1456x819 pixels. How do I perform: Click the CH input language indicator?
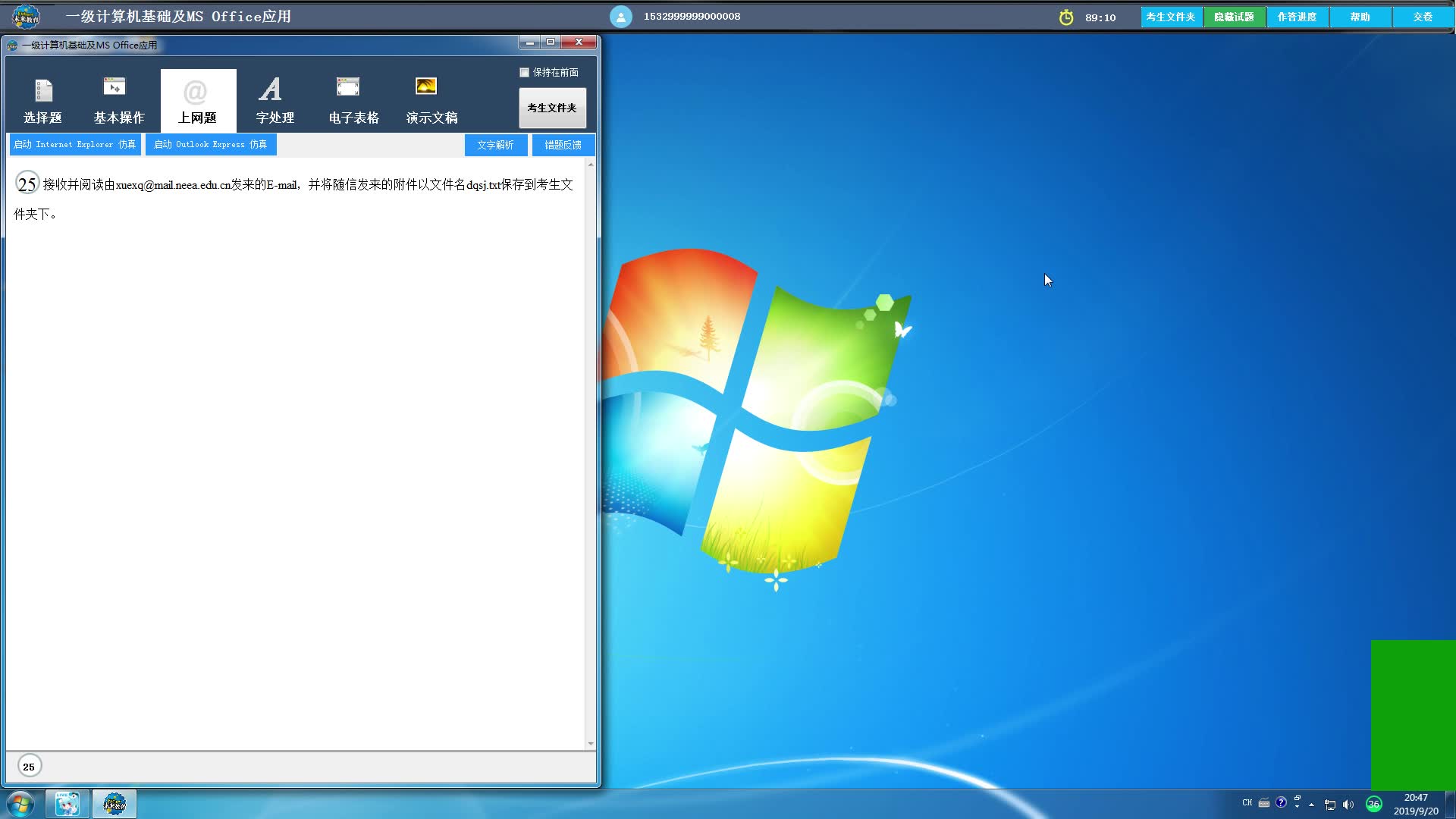coord(1247,802)
